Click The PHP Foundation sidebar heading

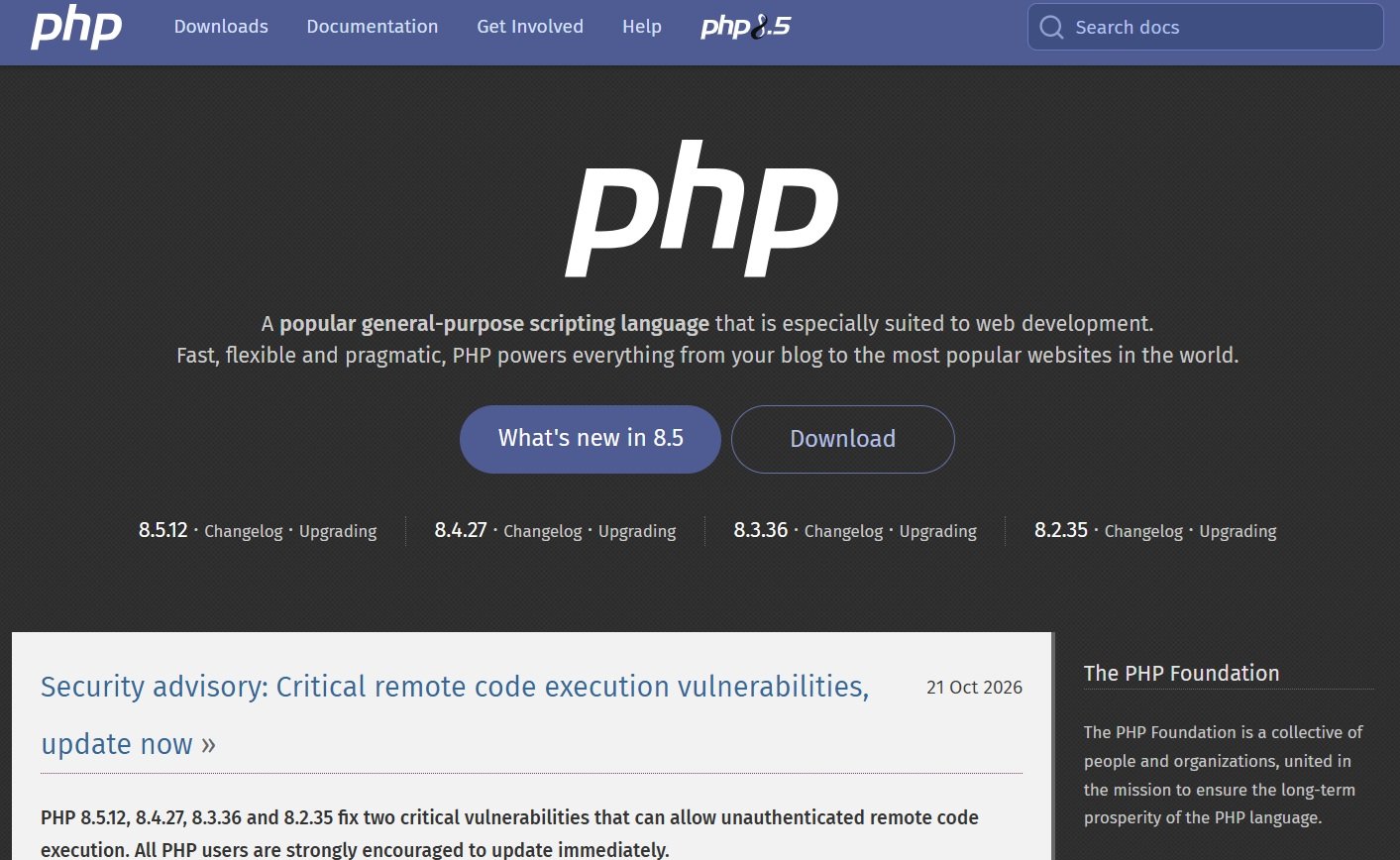click(x=1181, y=674)
